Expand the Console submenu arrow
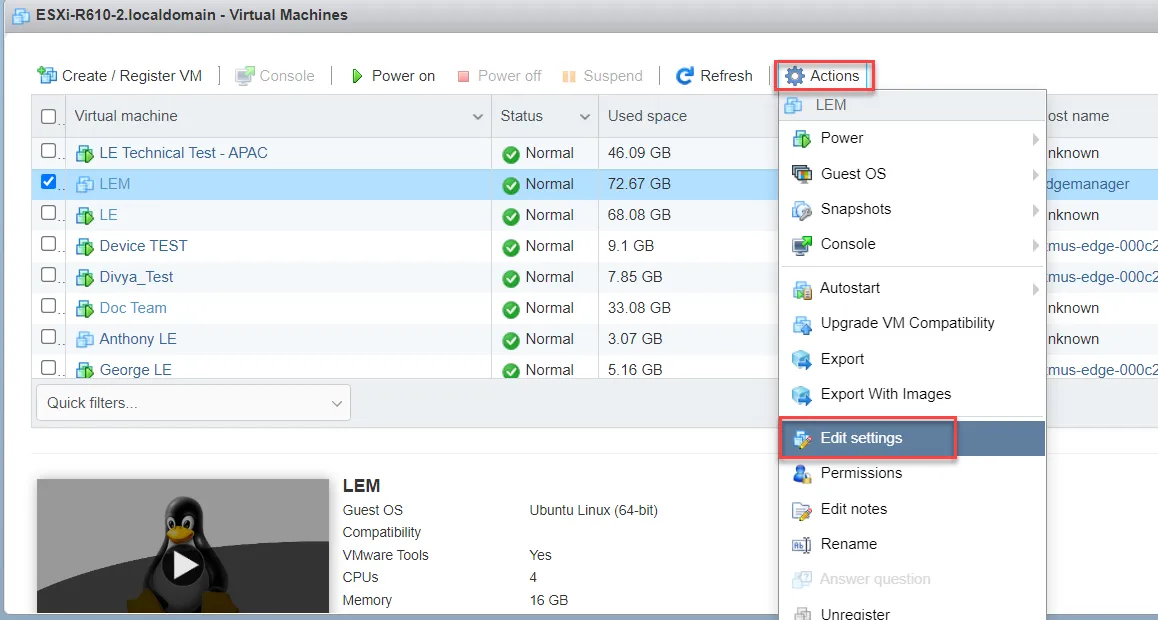Screen dimensions: 1158x620 pos(1035,245)
